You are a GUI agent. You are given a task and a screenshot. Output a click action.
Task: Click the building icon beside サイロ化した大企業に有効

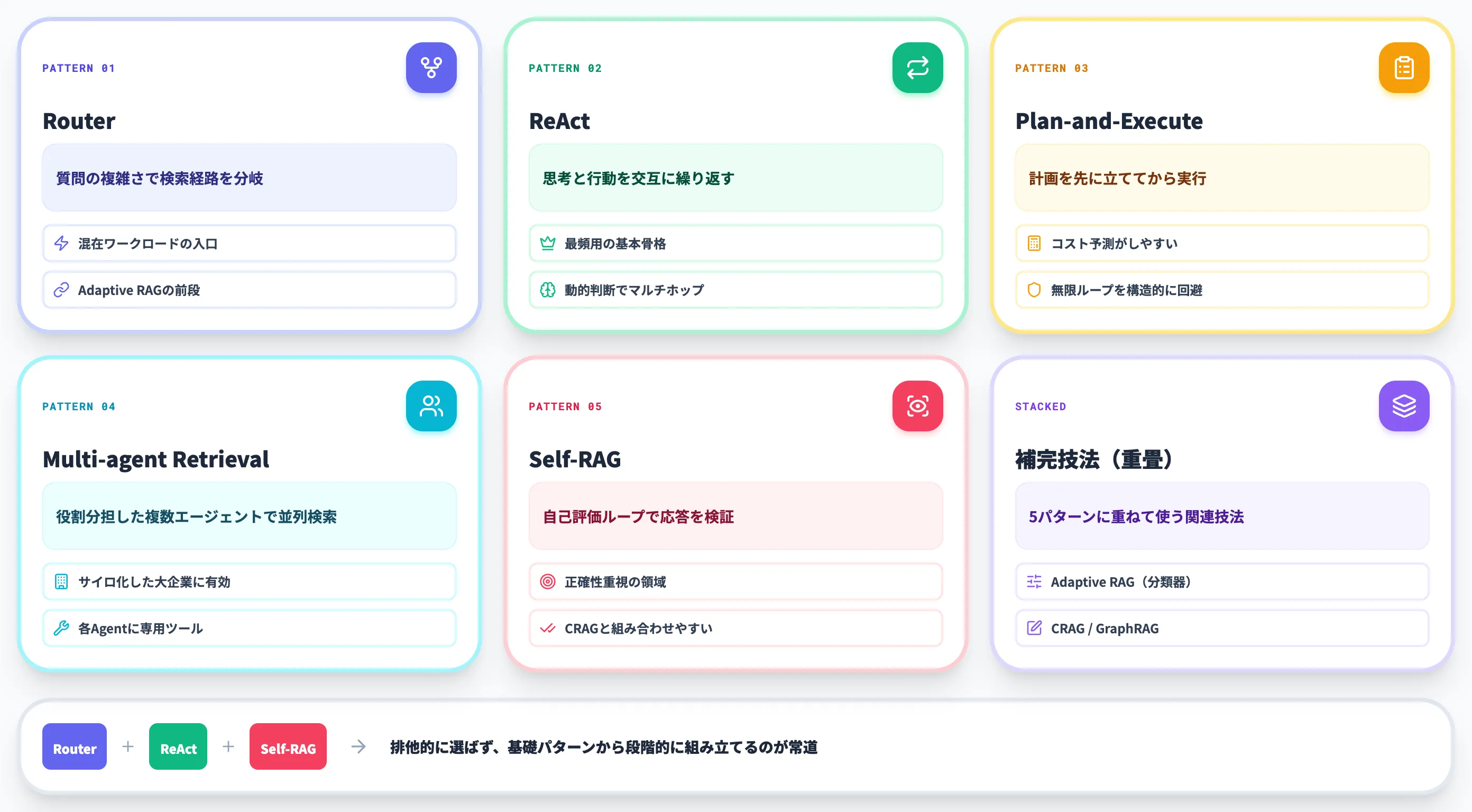point(61,582)
